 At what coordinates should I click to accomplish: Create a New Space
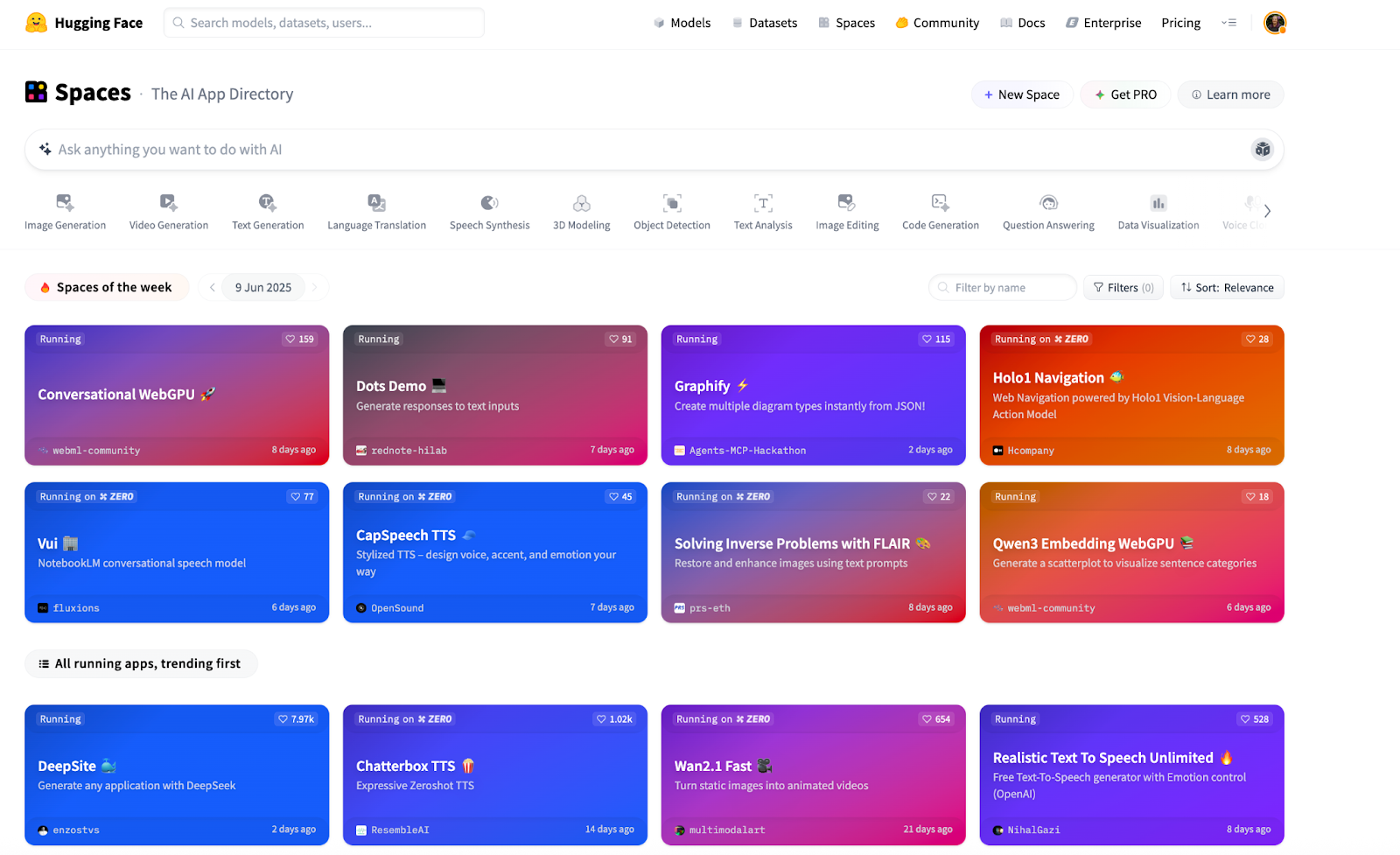1021,94
